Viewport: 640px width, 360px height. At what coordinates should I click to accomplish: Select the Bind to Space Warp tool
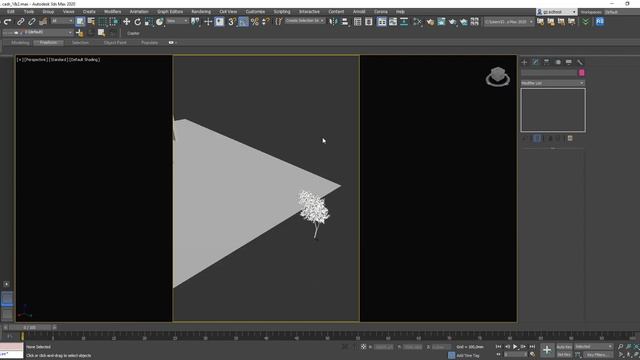click(43, 22)
